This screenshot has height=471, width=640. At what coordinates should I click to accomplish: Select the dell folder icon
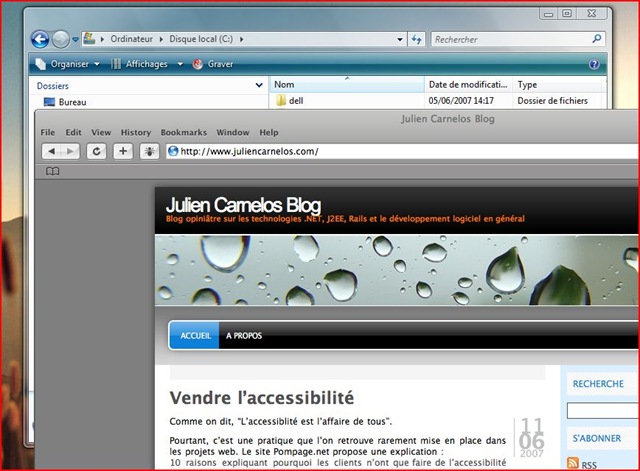click(281, 100)
